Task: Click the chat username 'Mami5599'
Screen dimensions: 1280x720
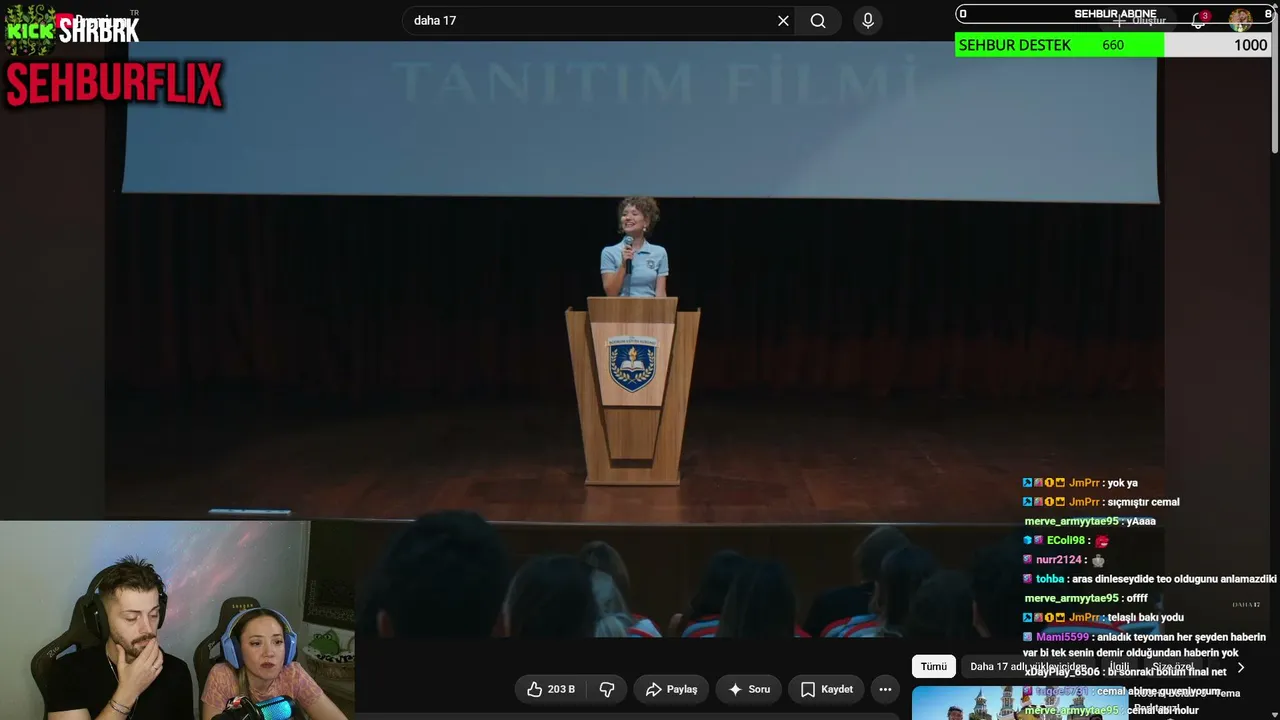Action: [1062, 637]
